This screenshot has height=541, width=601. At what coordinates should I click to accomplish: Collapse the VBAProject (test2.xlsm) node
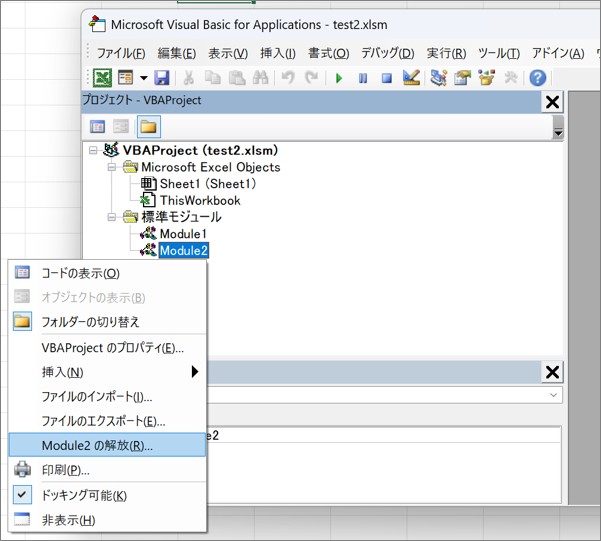[x=93, y=150]
